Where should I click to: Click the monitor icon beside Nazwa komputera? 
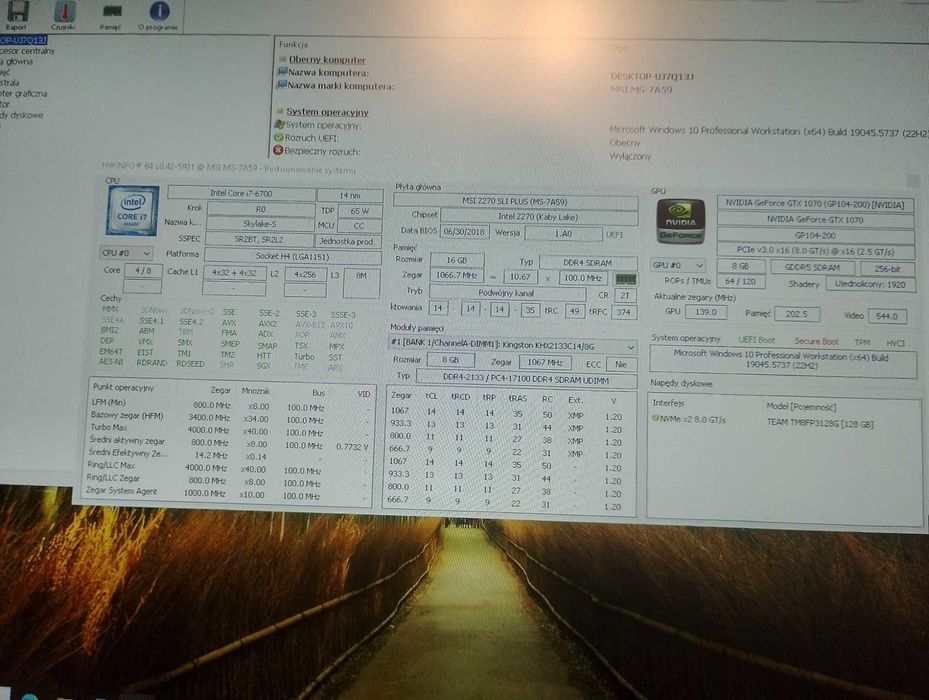[x=283, y=72]
